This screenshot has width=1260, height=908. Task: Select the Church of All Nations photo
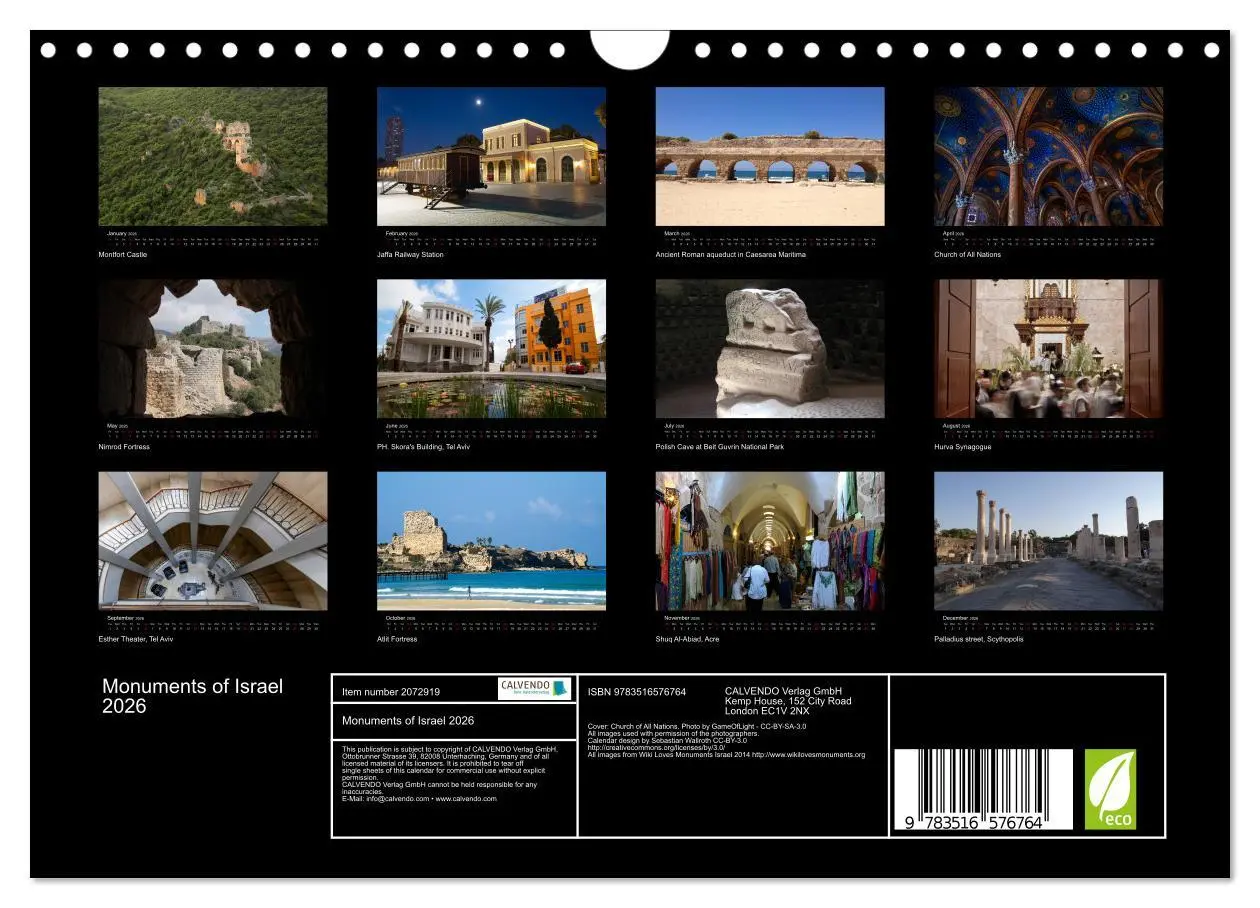(1047, 155)
